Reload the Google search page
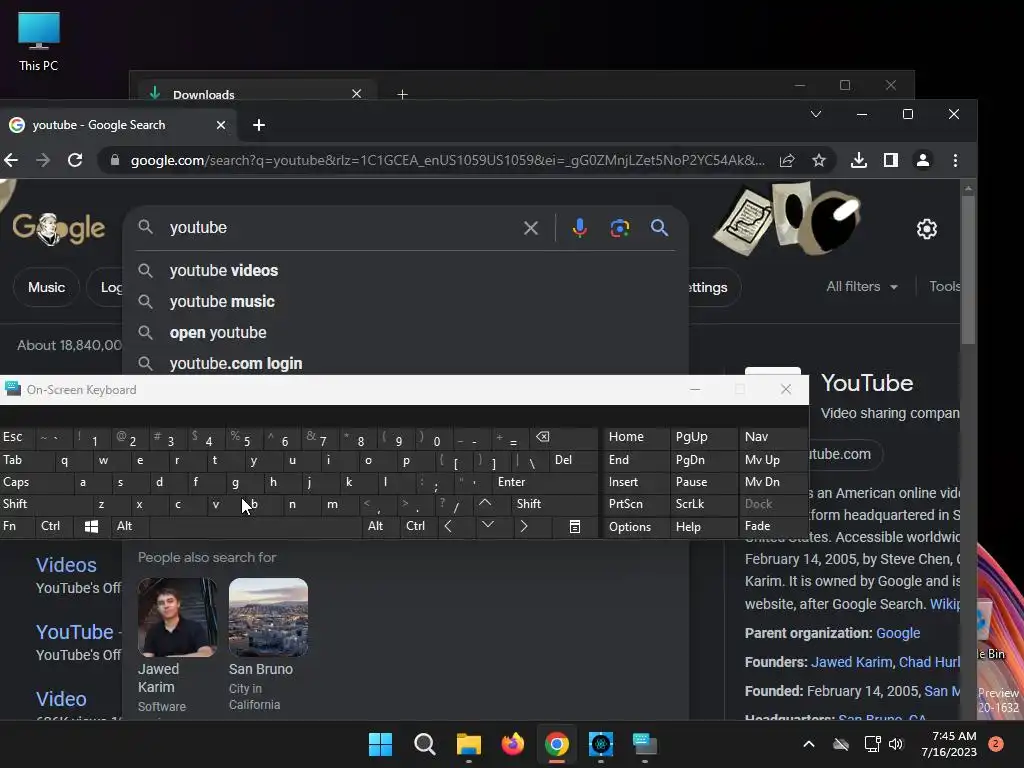This screenshot has width=1024, height=768. click(75, 160)
